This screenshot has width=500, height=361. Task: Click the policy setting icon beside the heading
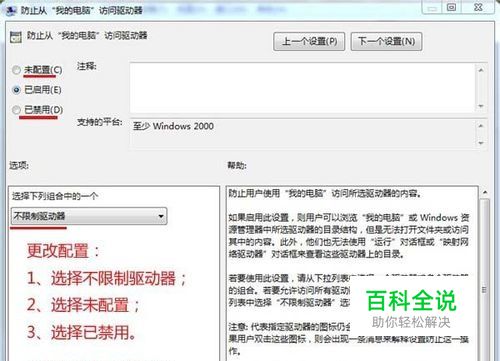[16, 37]
